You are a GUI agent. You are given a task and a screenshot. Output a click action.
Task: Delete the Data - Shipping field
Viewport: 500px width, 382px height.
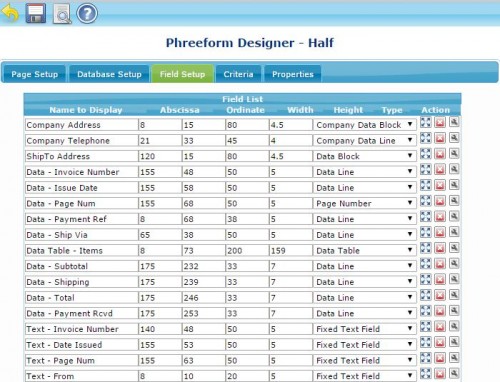click(x=440, y=279)
